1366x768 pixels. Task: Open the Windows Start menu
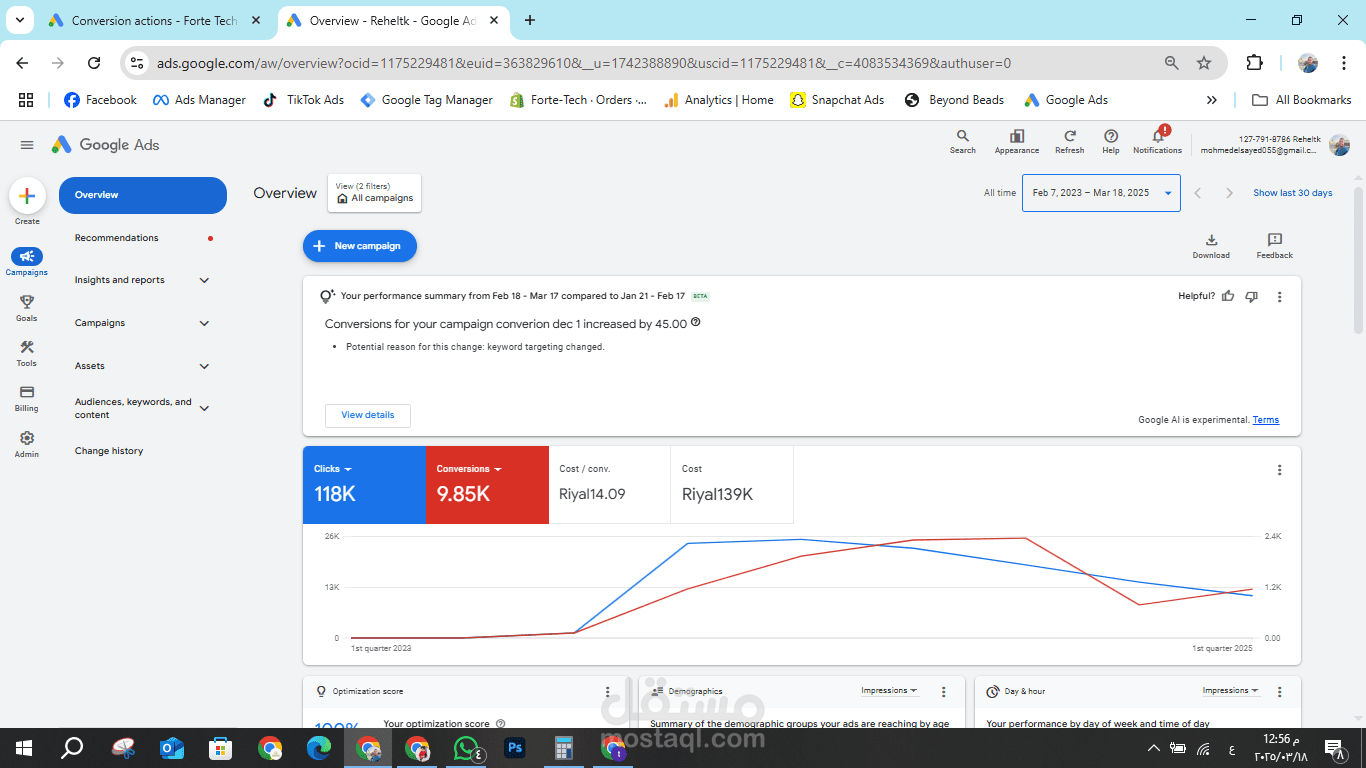[x=24, y=747]
